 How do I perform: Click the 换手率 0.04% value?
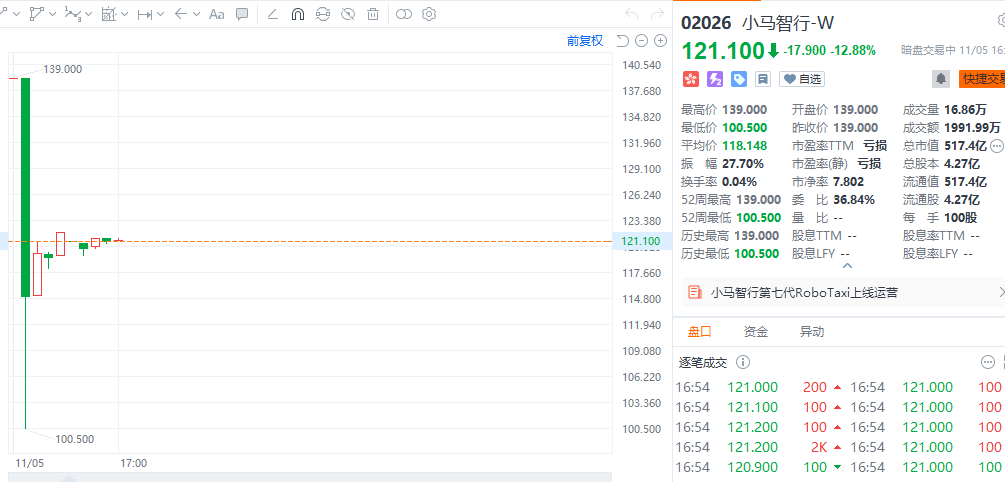[x=740, y=181]
